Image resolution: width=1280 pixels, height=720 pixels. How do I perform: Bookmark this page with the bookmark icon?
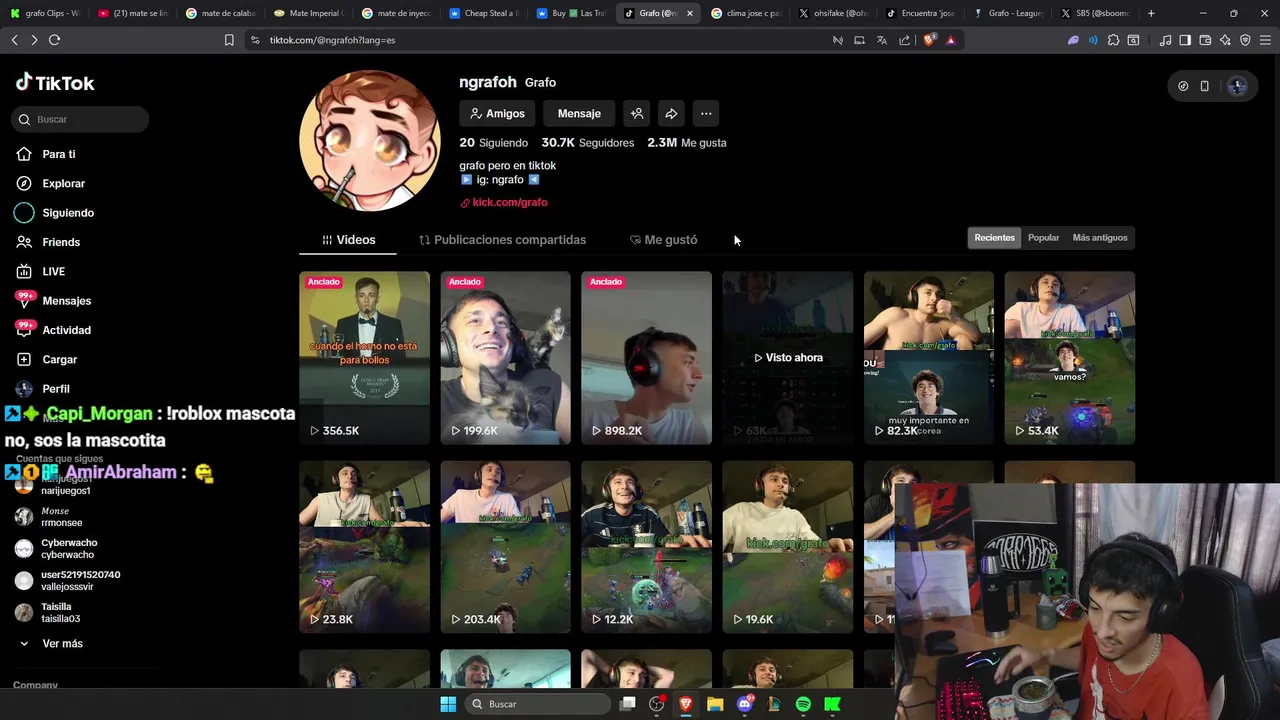(x=229, y=40)
